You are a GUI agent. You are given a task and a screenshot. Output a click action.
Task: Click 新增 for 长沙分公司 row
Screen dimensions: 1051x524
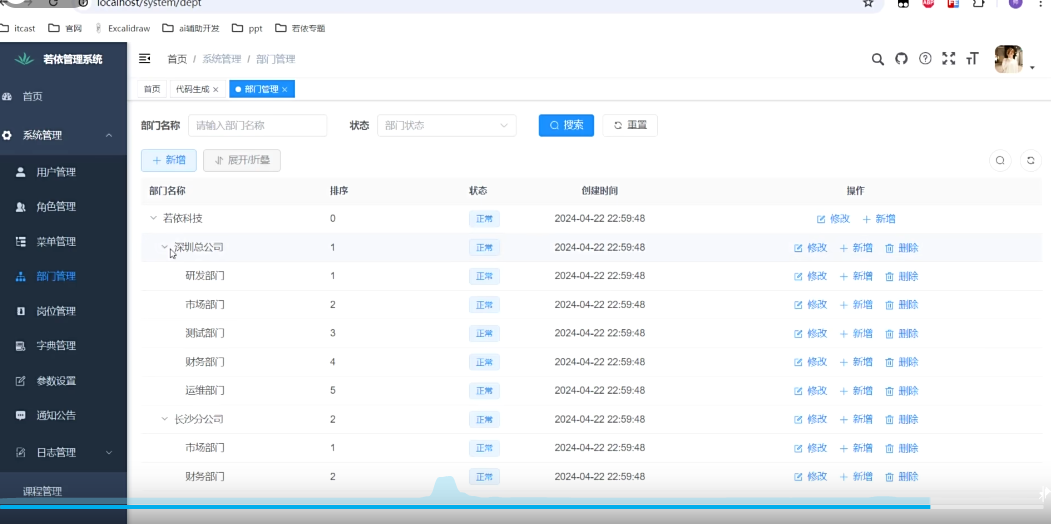point(856,419)
